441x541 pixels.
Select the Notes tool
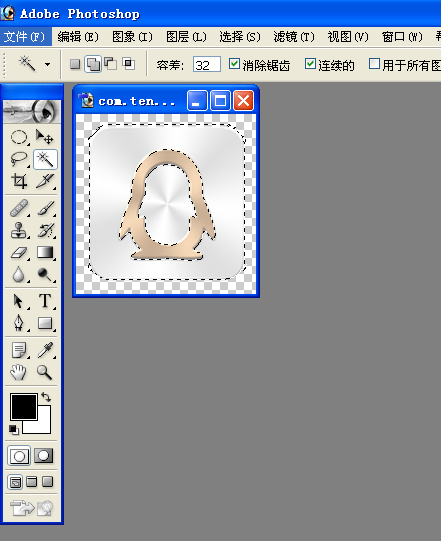(19, 350)
